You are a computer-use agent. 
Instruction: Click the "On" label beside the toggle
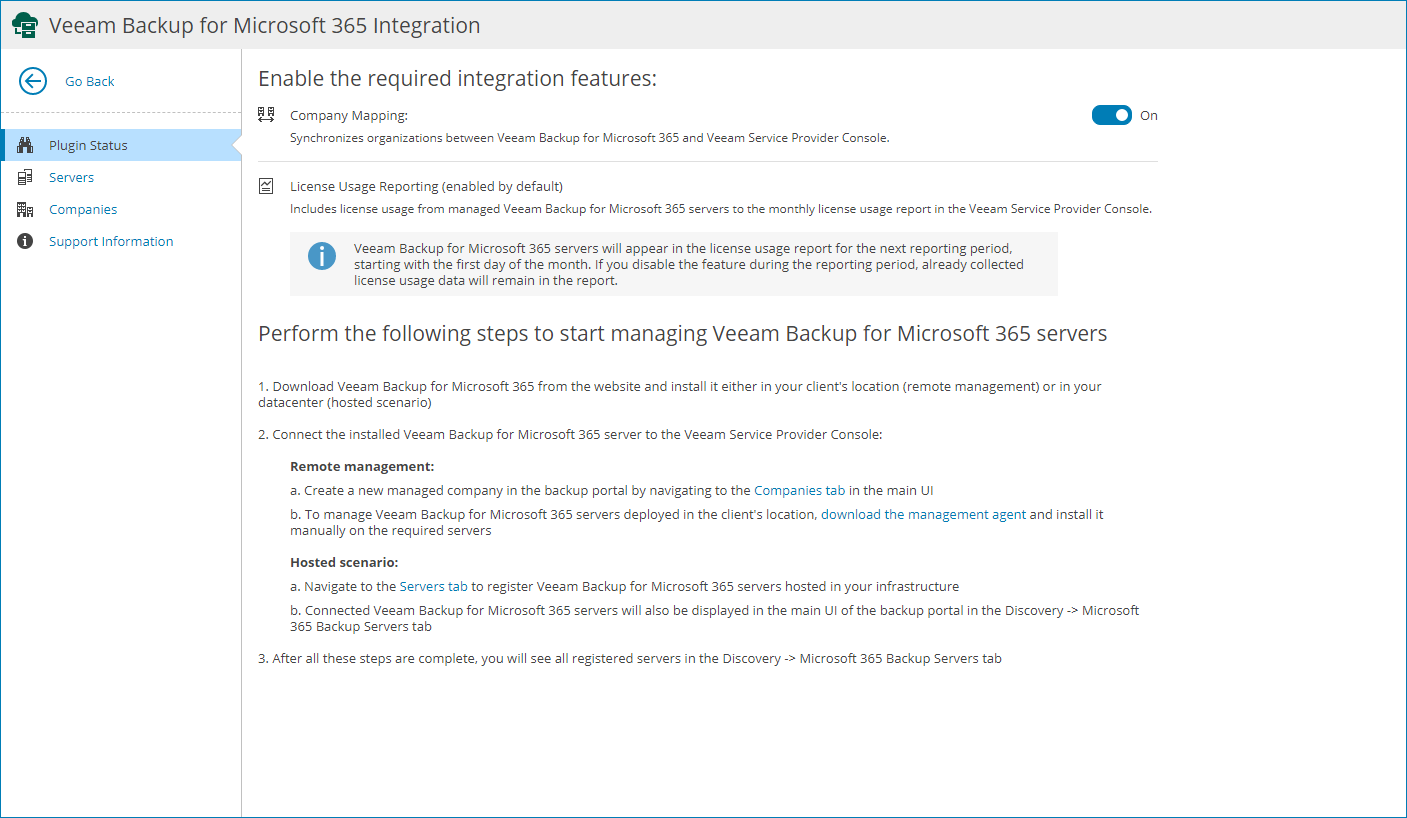pos(1149,115)
